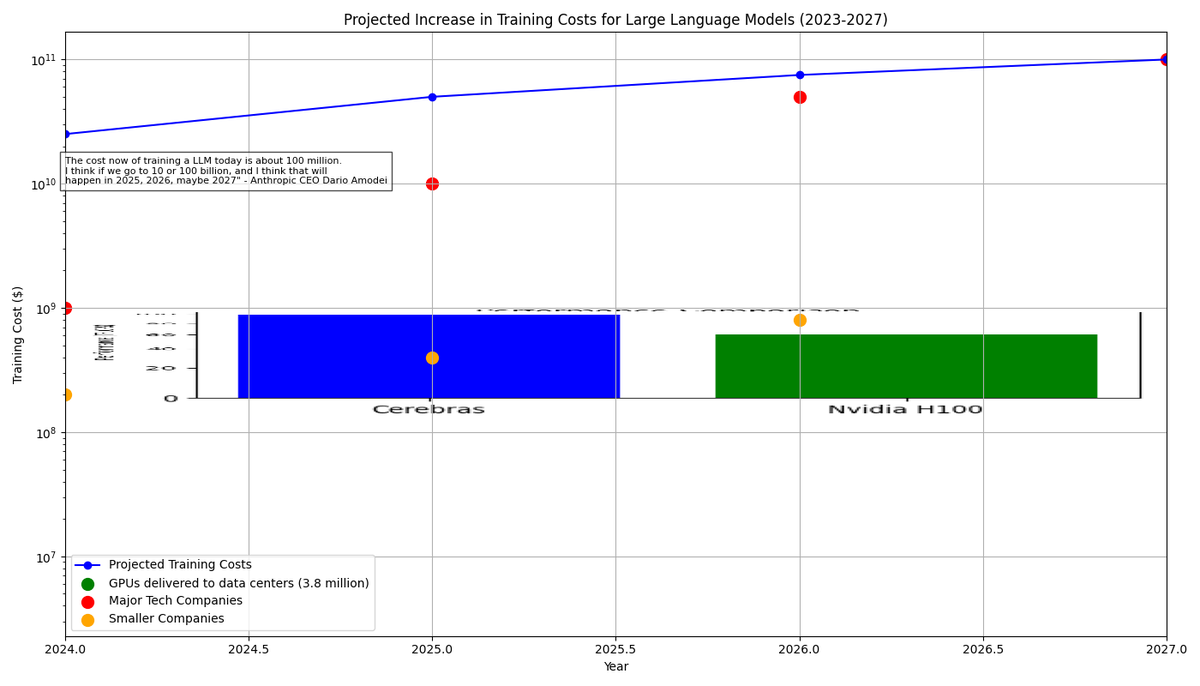1200x686 pixels.
Task: Click the green Nvidia H100 bar in inset
Action: click(x=906, y=366)
